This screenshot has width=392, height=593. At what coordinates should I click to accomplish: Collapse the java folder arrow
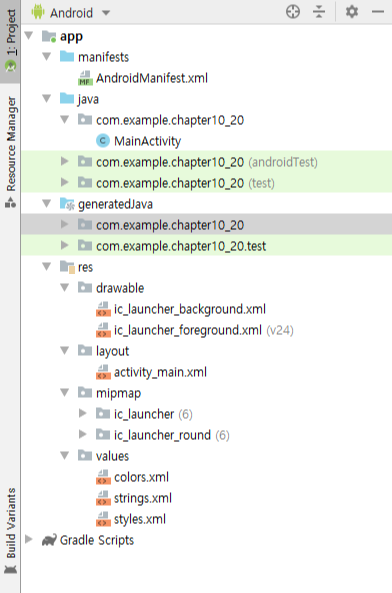coord(47,99)
